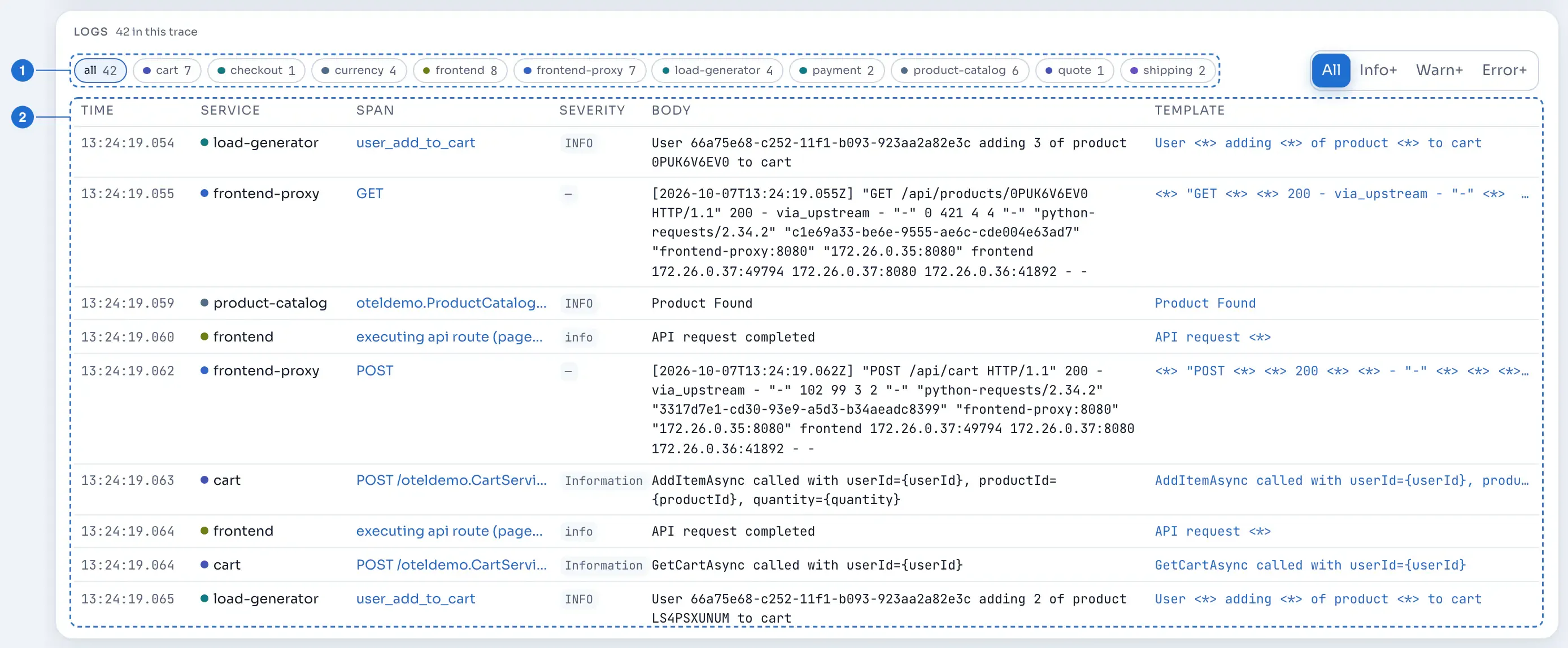Click the SEVERITY column header
The height and width of the screenshot is (648, 1568).
(591, 110)
